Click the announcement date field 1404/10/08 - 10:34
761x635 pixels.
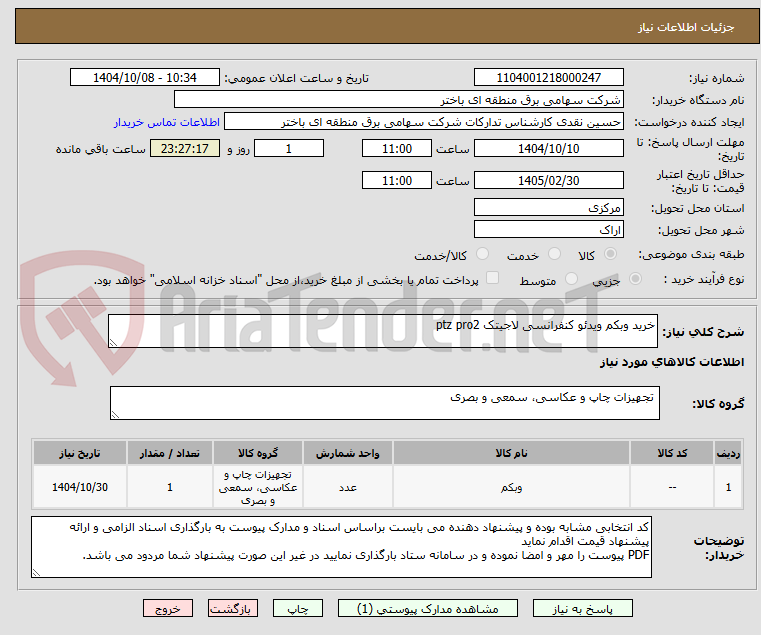click(x=145, y=78)
